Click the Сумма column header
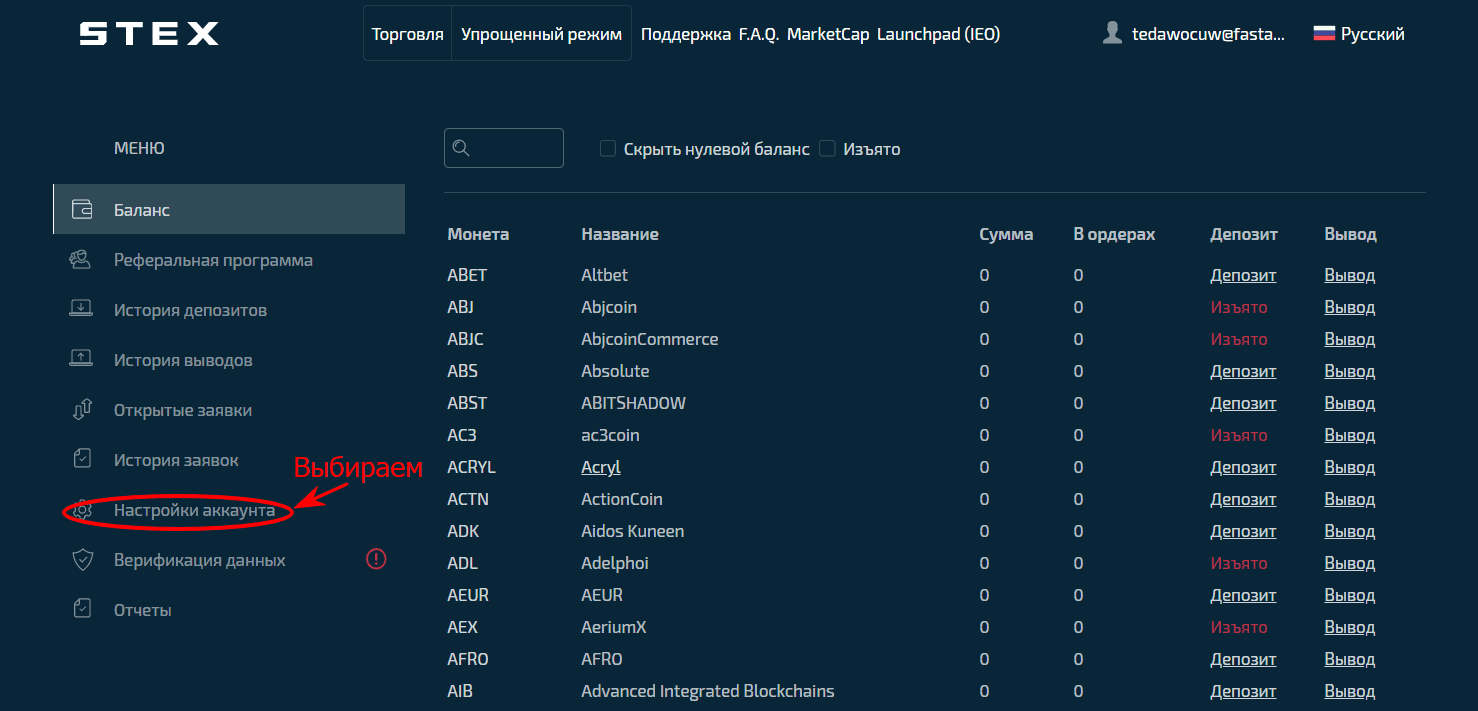The width and height of the screenshot is (1478, 711). point(1006,234)
